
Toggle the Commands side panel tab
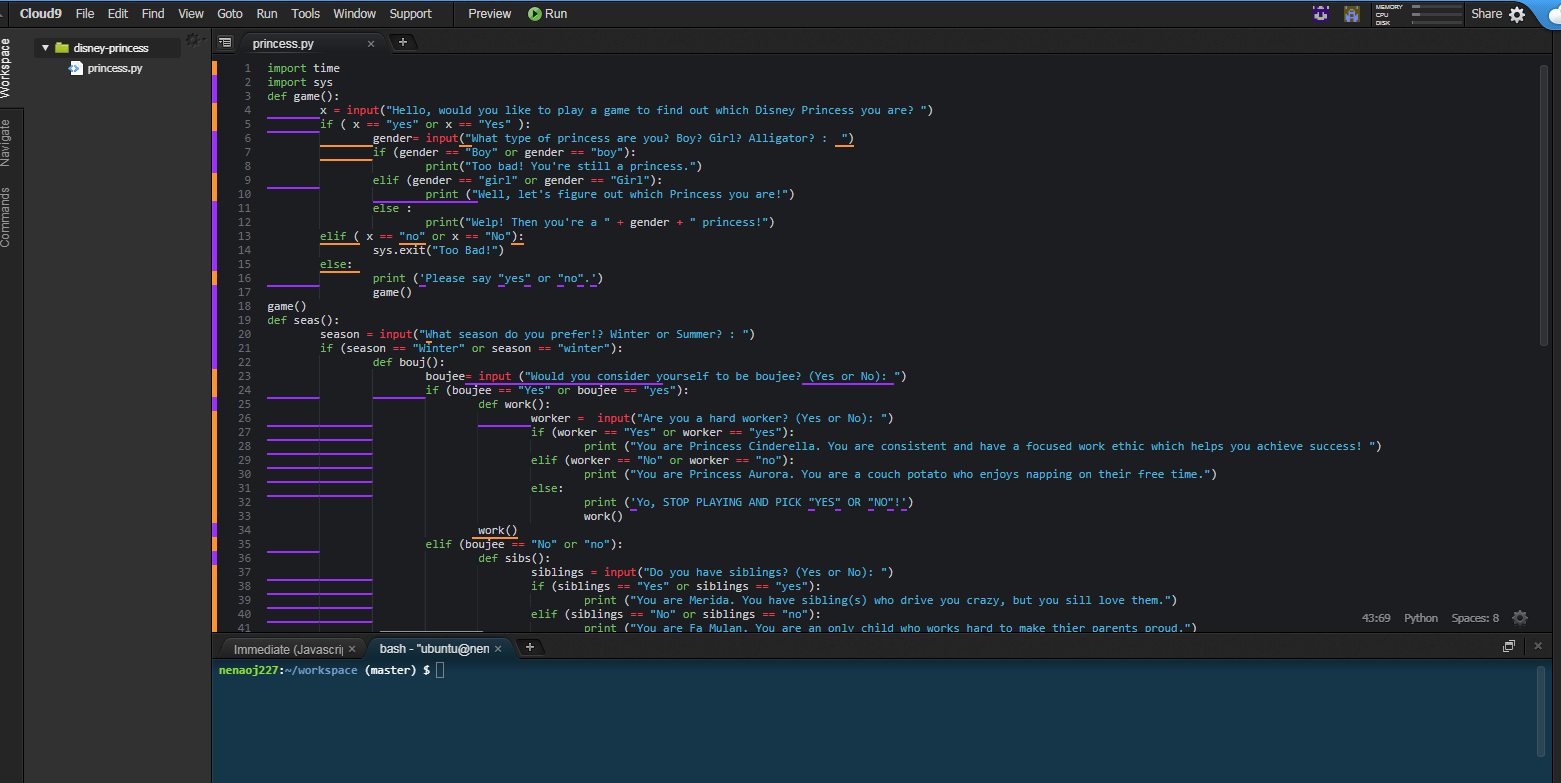tap(6, 217)
